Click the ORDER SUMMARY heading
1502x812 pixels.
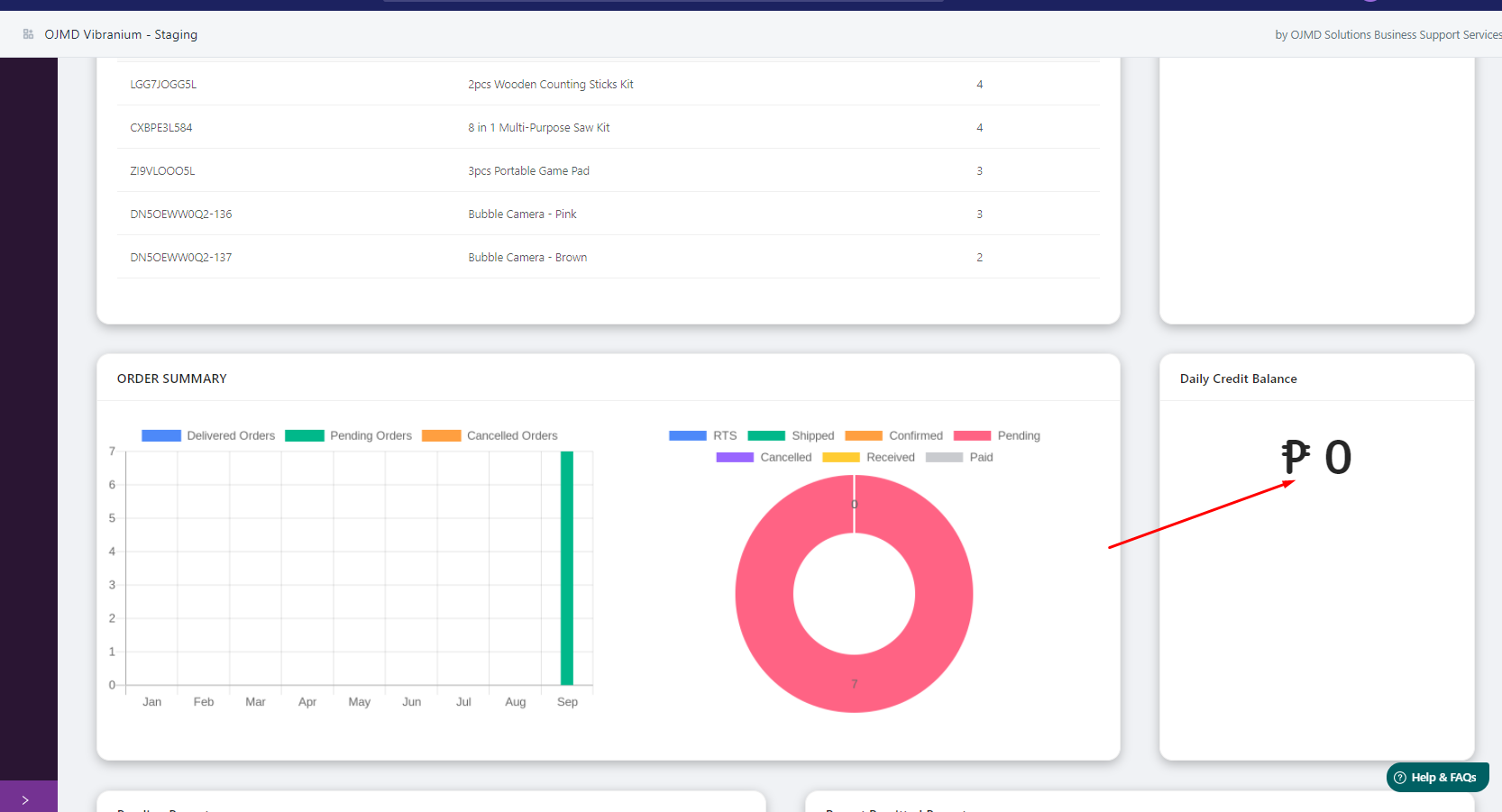[172, 379]
